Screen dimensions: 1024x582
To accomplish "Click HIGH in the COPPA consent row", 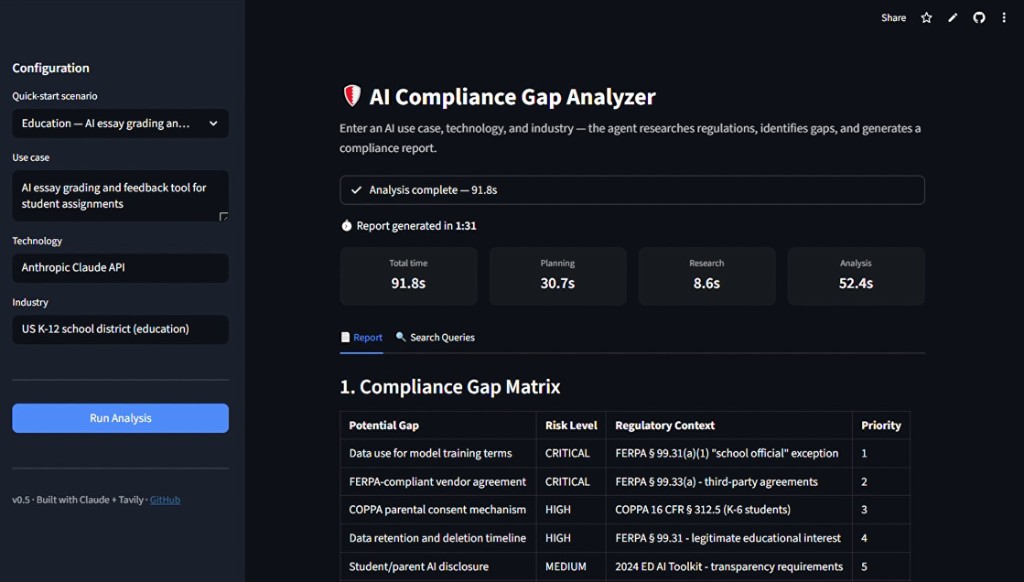I will (x=571, y=509).
